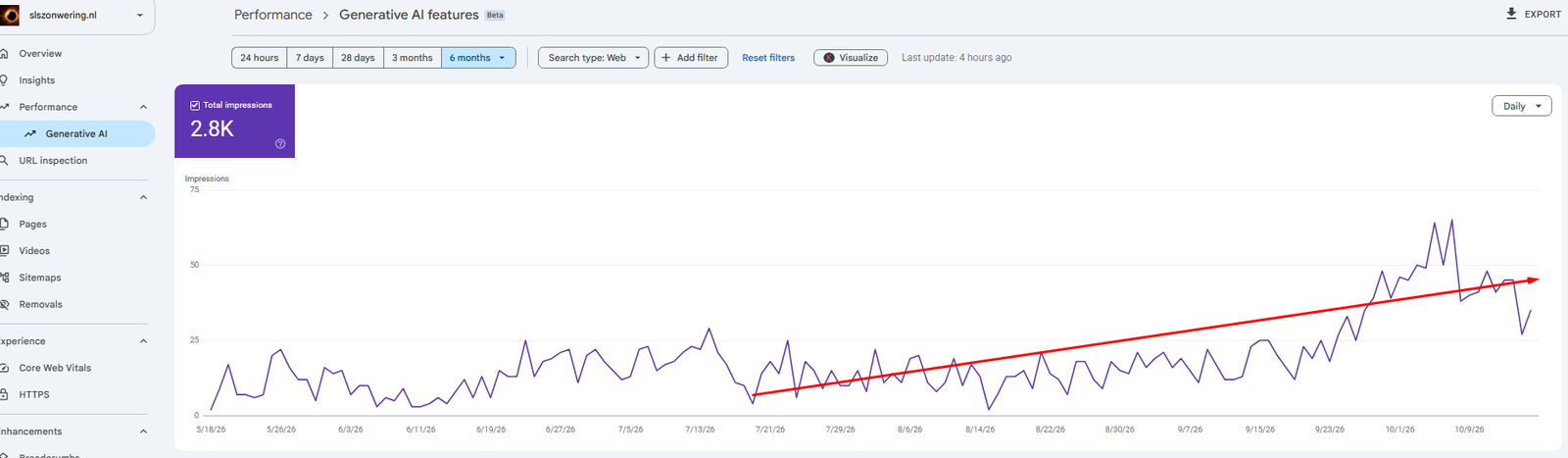Screen dimensions: 1568x458
Task: Click the Removals crossed-eye icon
Action: (4, 304)
